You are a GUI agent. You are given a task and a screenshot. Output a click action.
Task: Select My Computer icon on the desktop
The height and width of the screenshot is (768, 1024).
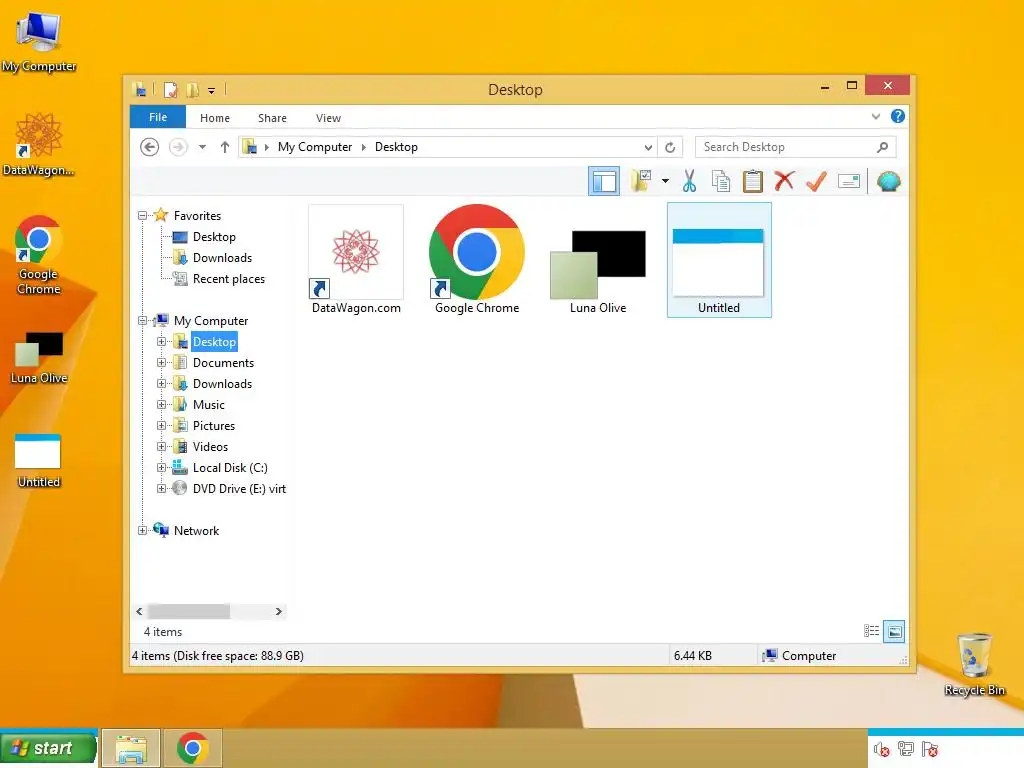pyautogui.click(x=39, y=41)
